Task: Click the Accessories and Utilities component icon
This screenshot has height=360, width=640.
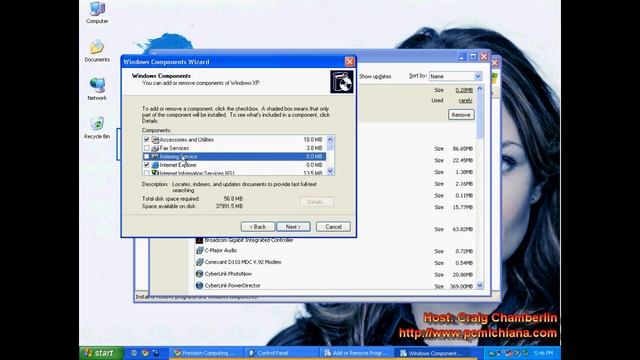Action: [x=155, y=140]
